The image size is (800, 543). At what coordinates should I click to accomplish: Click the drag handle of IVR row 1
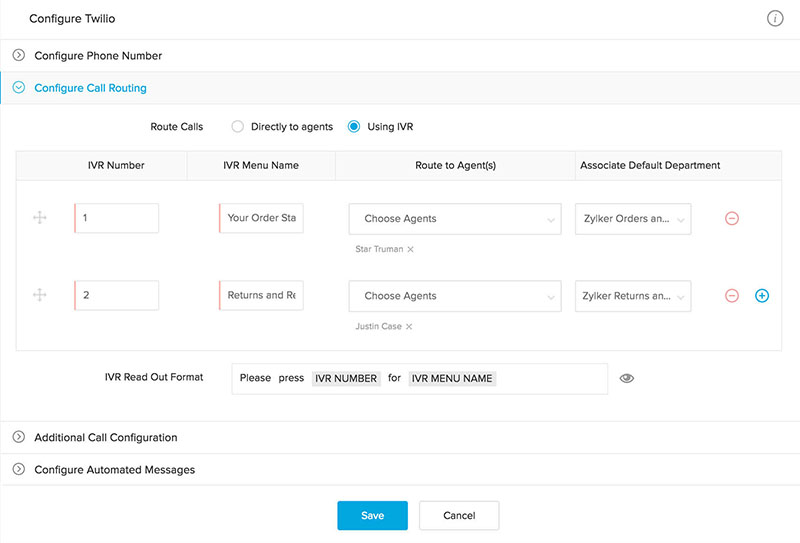[40, 218]
